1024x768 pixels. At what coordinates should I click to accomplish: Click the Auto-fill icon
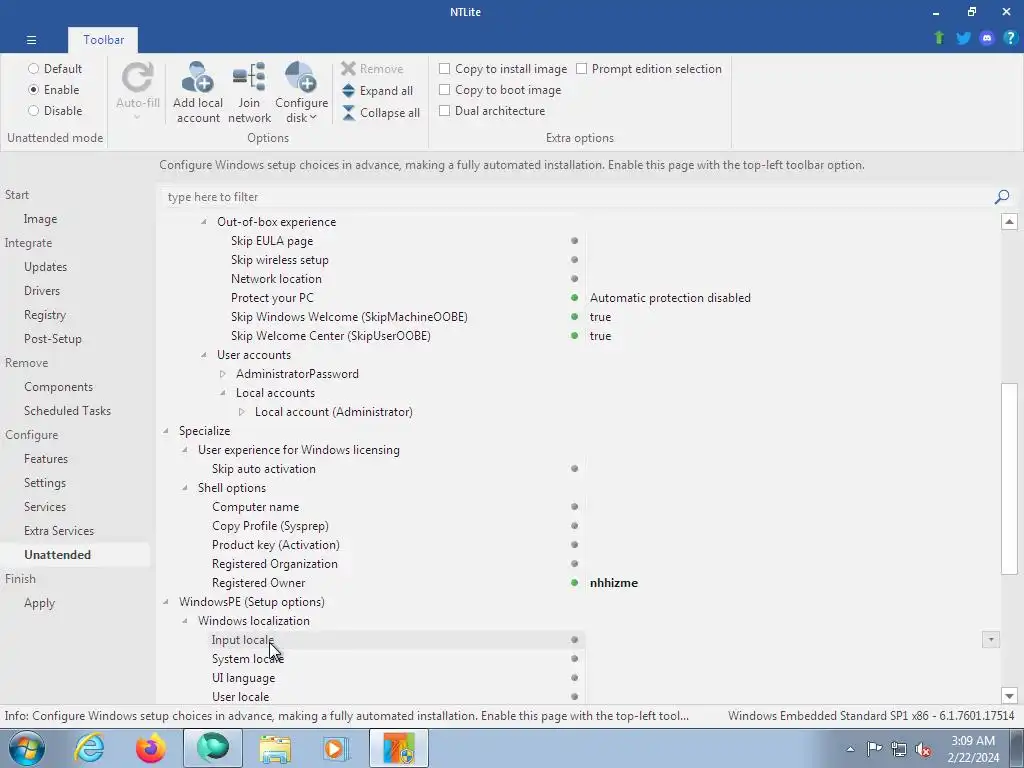click(138, 78)
